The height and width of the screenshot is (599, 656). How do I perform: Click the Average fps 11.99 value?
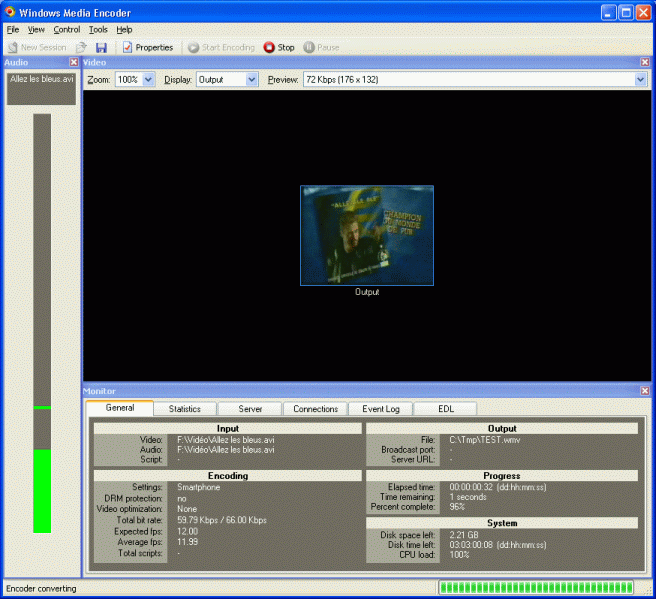point(187,542)
